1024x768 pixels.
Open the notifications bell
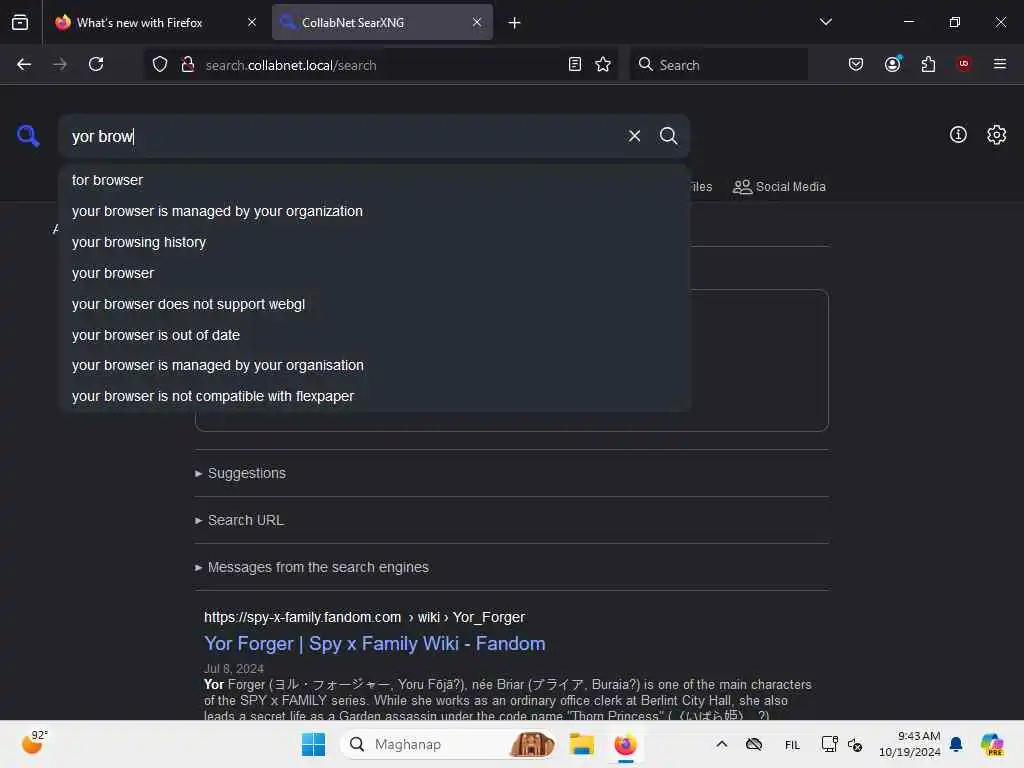(955, 744)
